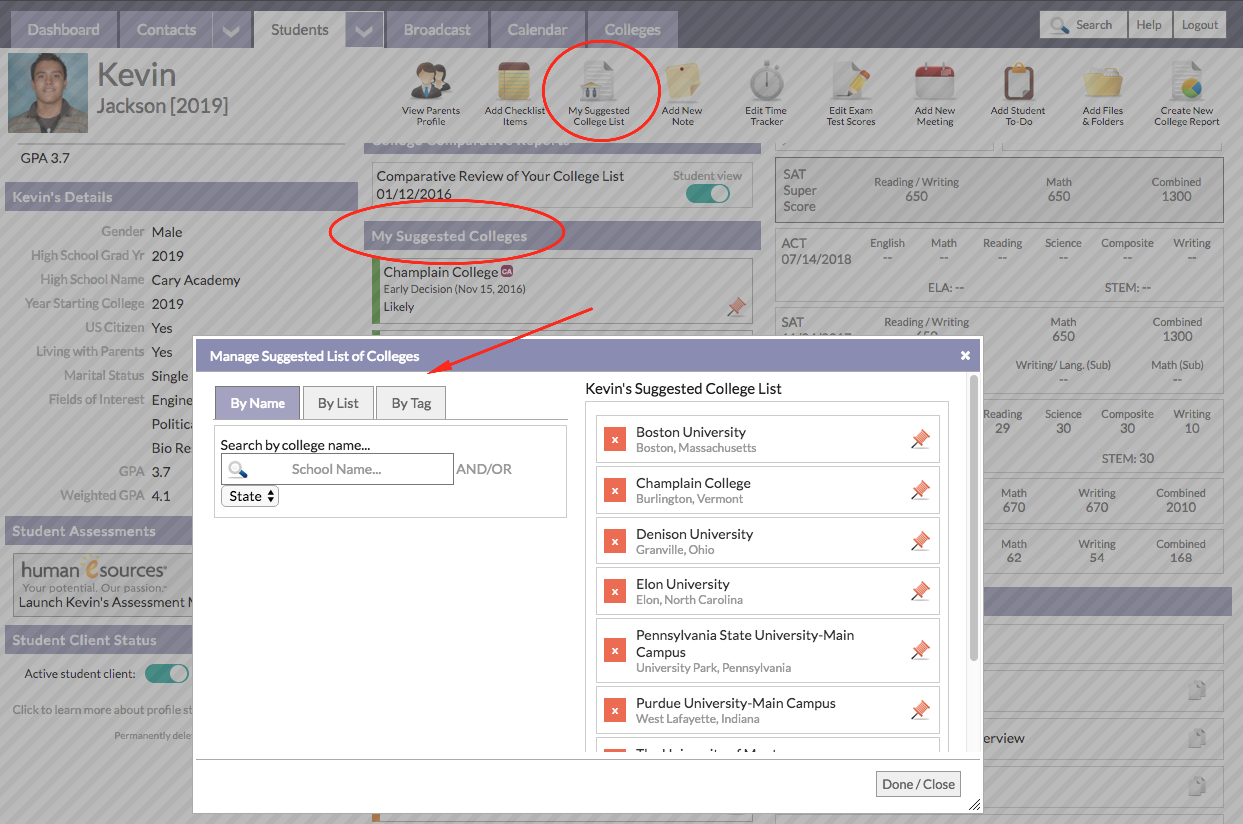
Task: Expand the Contacts tab dropdown arrow
Action: (231, 30)
